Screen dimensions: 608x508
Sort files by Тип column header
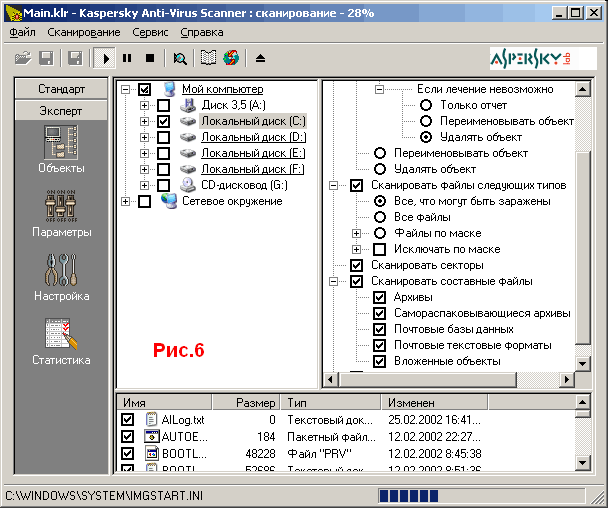coord(330,403)
